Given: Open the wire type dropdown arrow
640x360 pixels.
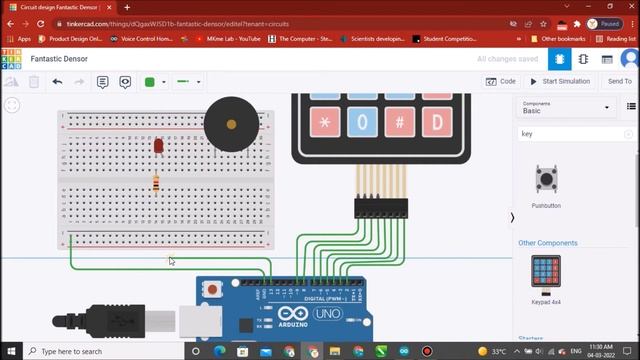Looking at the screenshot, I should tap(198, 82).
